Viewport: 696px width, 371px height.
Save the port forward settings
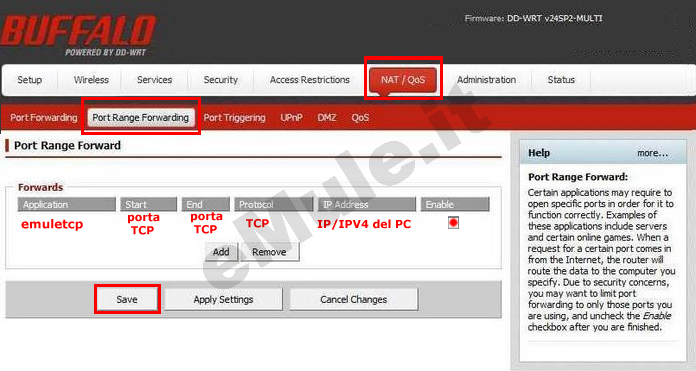pyautogui.click(x=127, y=300)
